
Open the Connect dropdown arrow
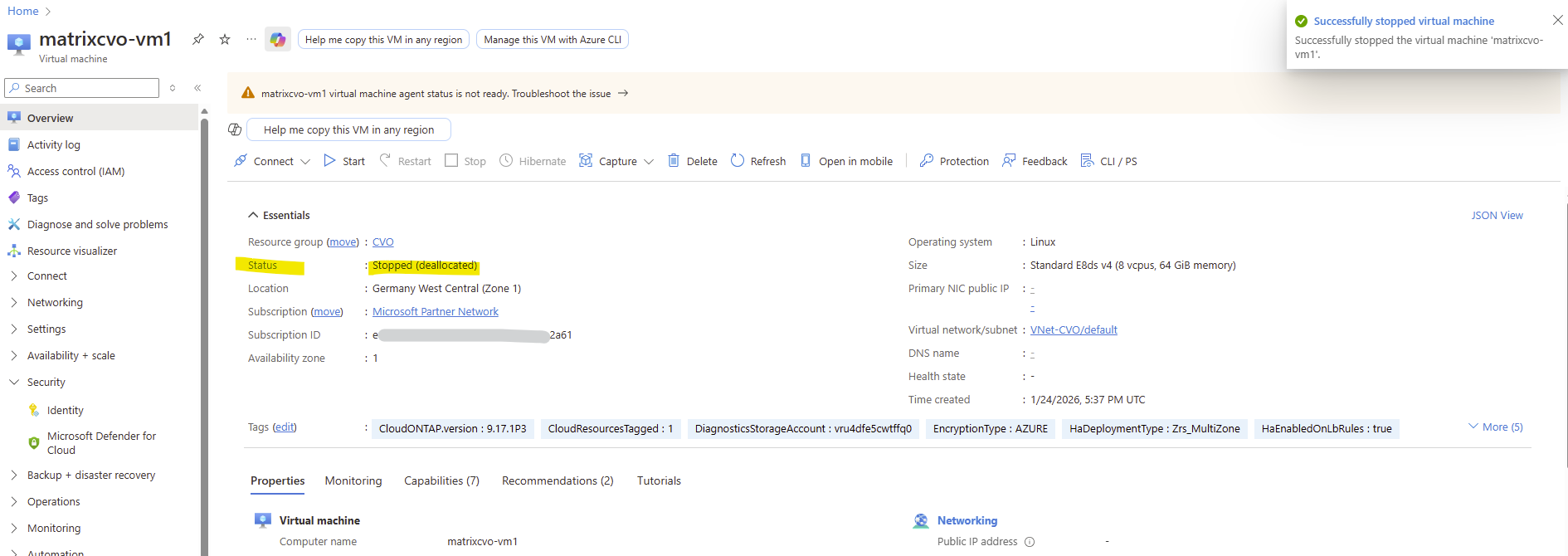point(305,161)
